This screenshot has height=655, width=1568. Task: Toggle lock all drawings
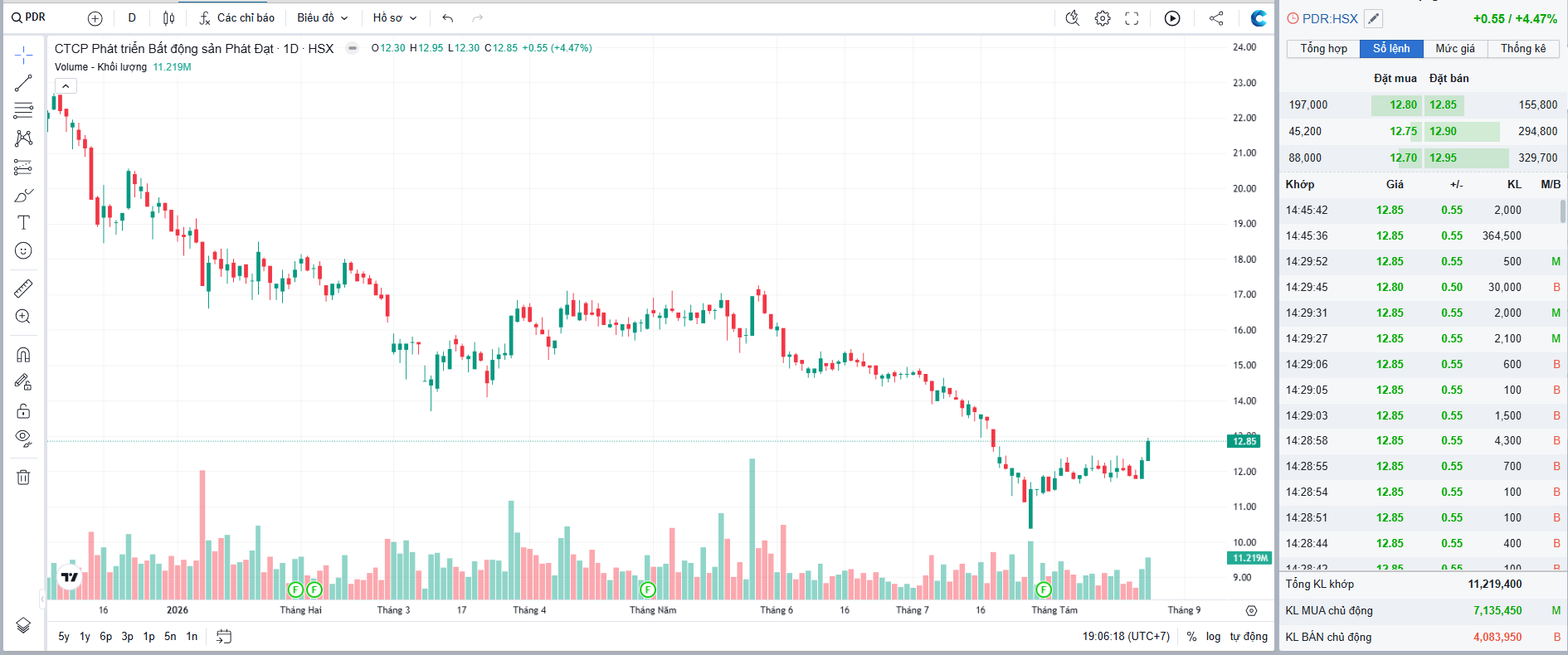pos(23,411)
